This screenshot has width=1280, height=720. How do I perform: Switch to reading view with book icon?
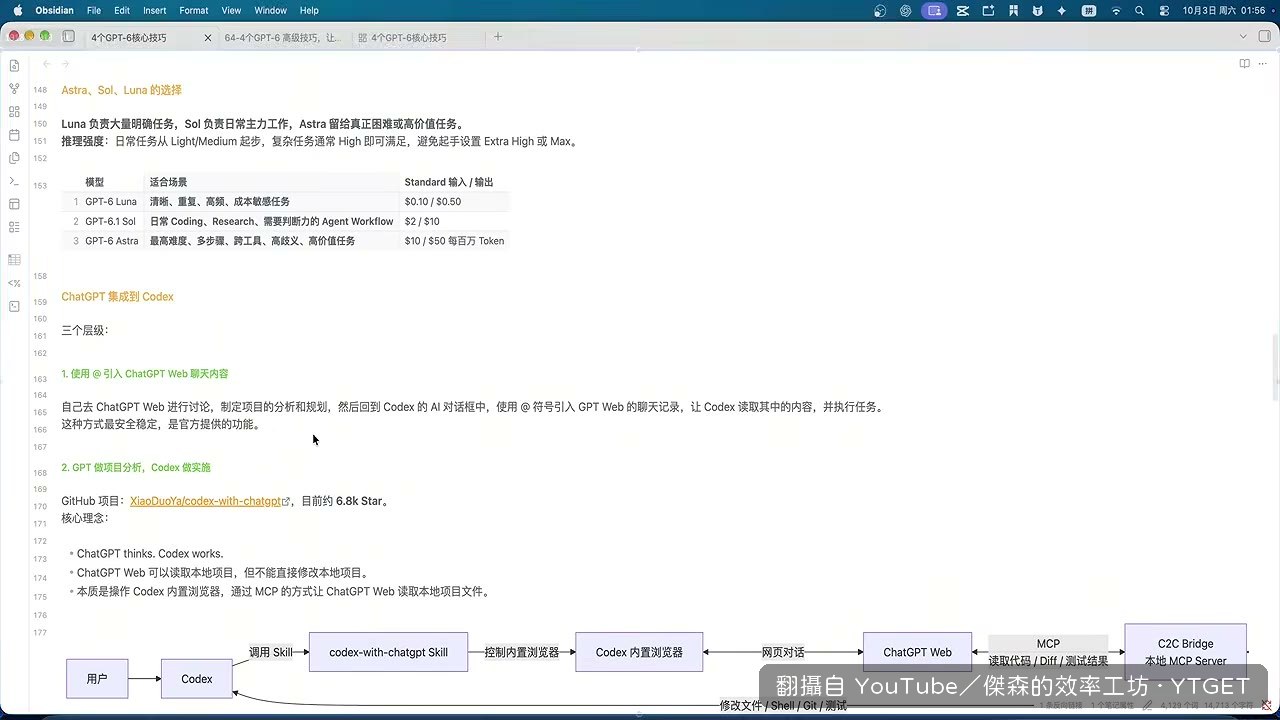[x=1244, y=64]
